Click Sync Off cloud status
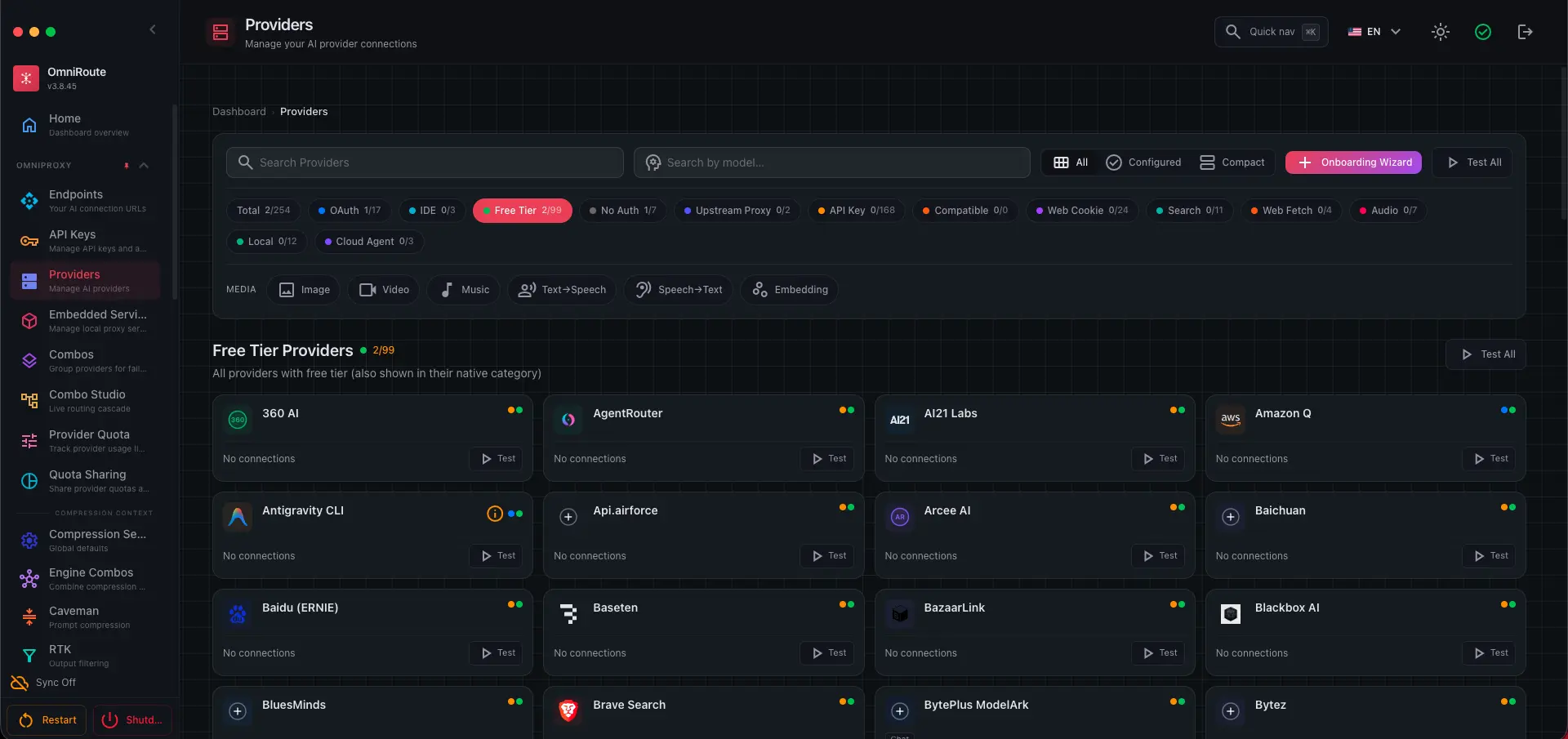1568x739 pixels. (x=44, y=683)
